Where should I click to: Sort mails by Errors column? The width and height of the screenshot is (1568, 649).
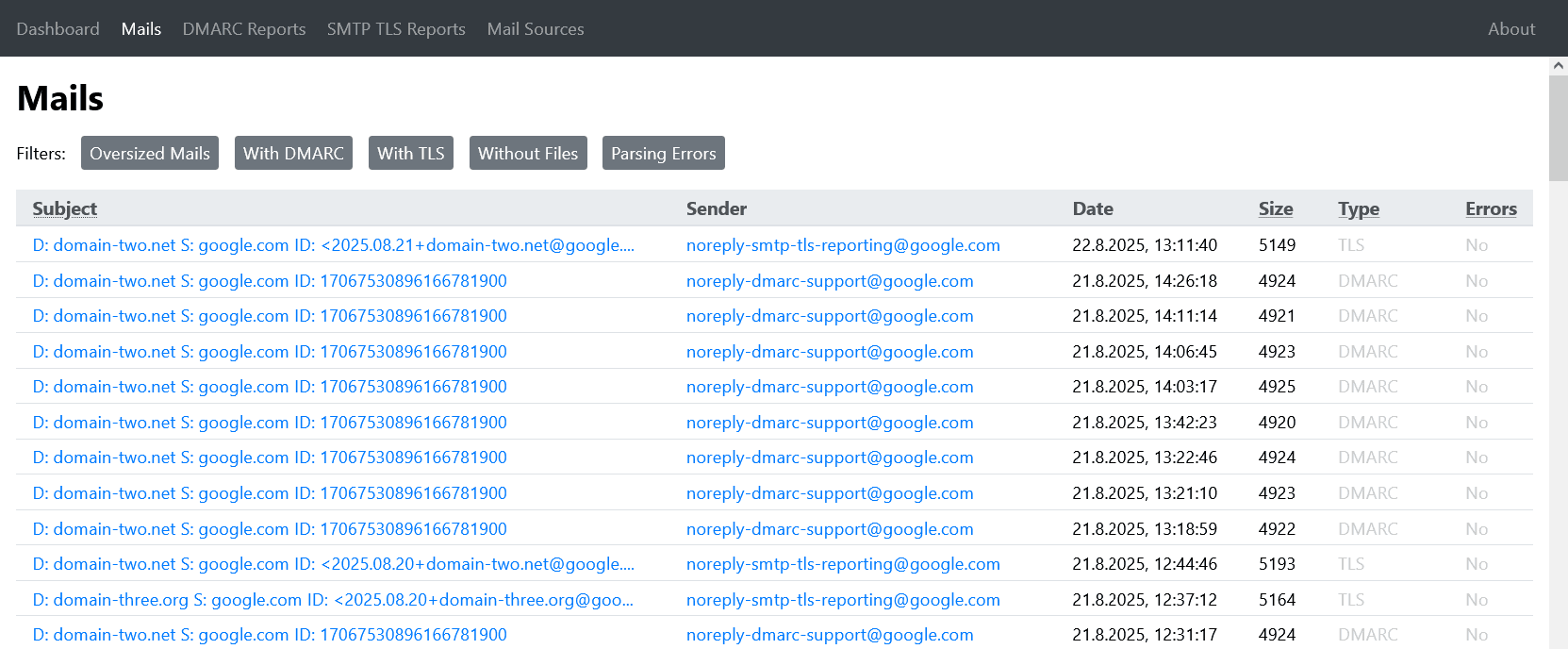(x=1490, y=208)
